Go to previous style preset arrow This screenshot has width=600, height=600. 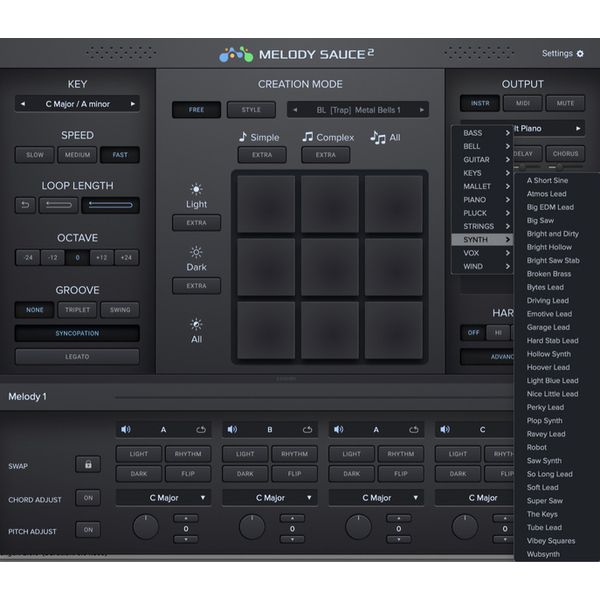click(295, 110)
